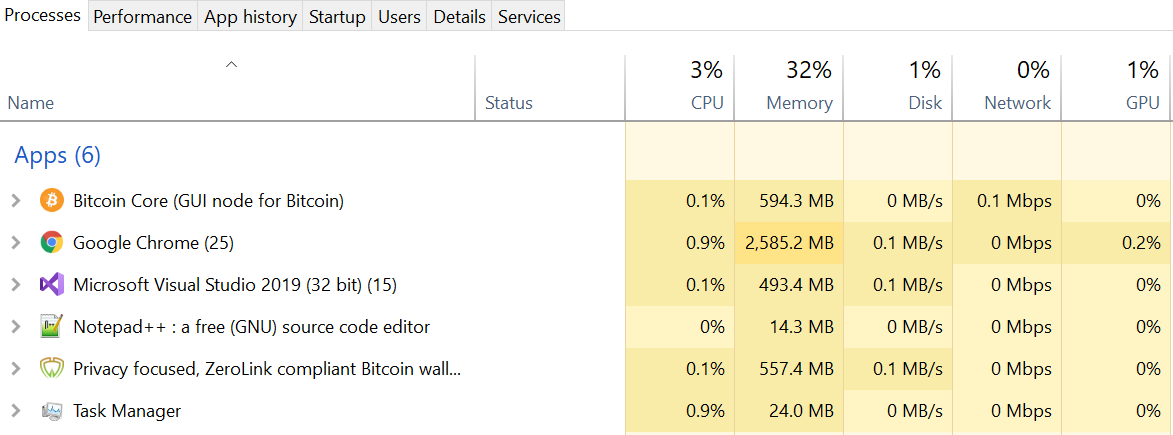Switch to the Performance tab

(143, 16)
